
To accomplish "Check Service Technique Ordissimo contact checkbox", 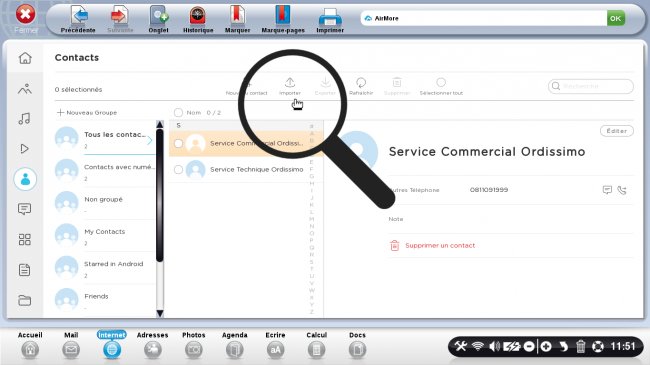I will (178, 170).
